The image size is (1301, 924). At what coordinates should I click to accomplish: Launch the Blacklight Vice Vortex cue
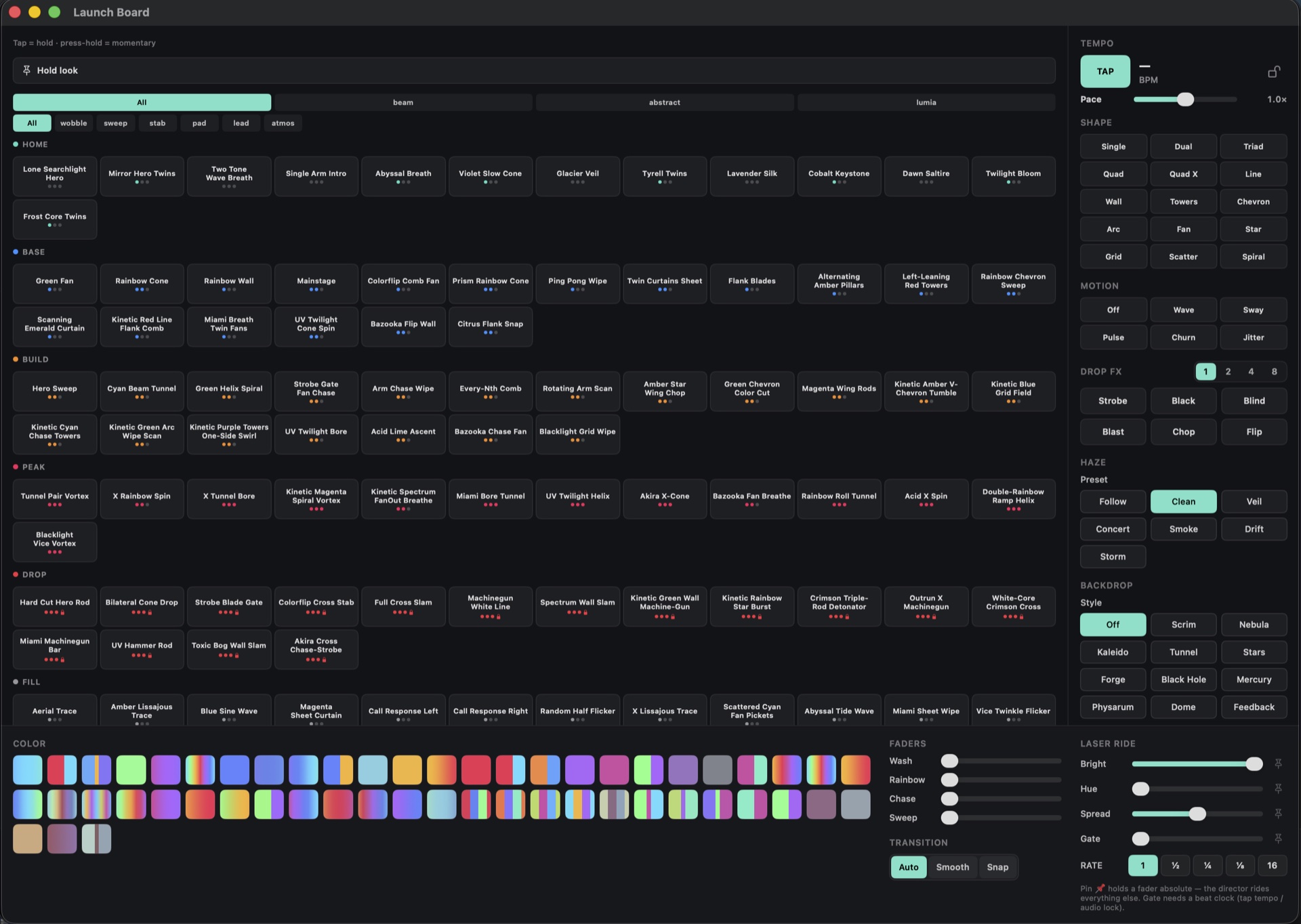click(x=55, y=542)
